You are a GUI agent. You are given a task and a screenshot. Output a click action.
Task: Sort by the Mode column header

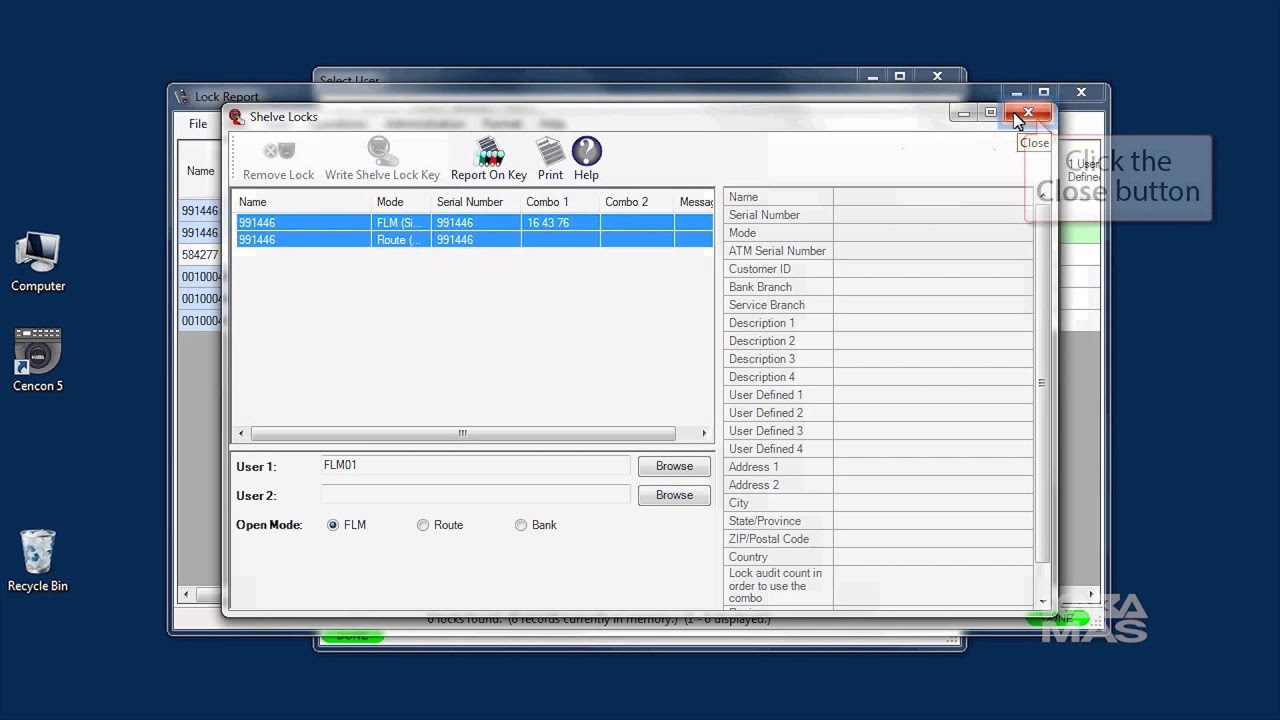401,202
